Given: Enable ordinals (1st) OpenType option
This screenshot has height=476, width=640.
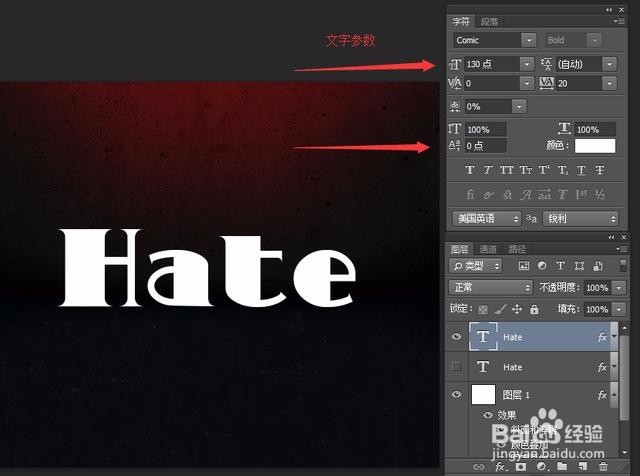Looking at the screenshot, I should pyautogui.click(x=581, y=195).
